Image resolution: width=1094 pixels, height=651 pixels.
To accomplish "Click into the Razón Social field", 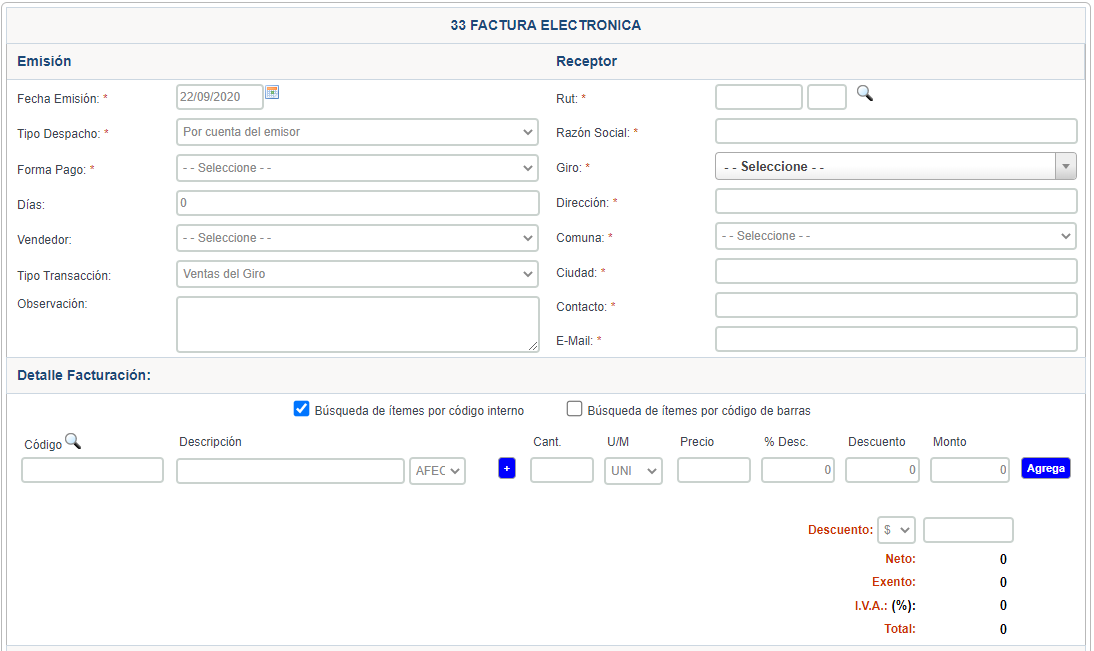I will click(896, 131).
